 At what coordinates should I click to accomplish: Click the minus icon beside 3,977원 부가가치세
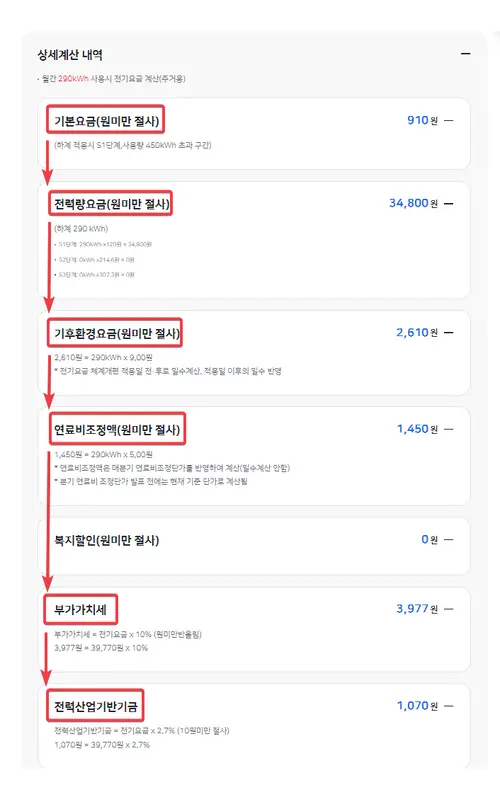448,609
